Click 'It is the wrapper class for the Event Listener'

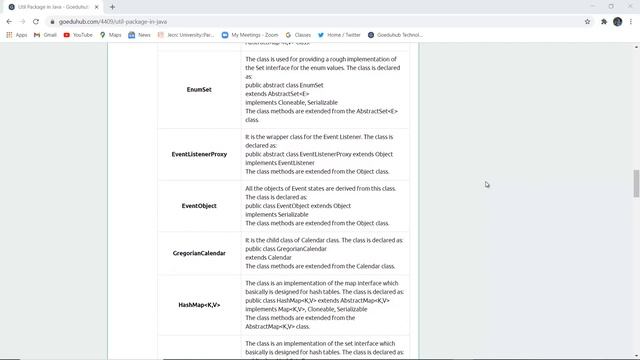coord(303,137)
